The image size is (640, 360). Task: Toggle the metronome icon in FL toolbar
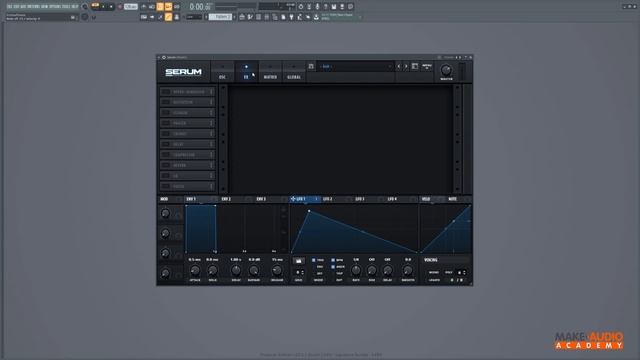[x=144, y=7]
